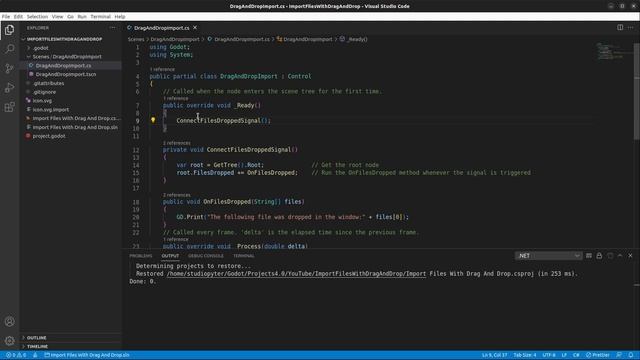Click the Split Editor Right icon
Screen dimensions: 640x360
(x=620, y=27)
